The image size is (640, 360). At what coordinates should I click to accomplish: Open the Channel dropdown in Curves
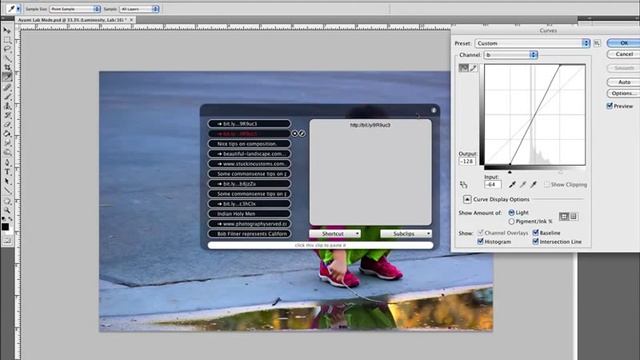tap(511, 55)
